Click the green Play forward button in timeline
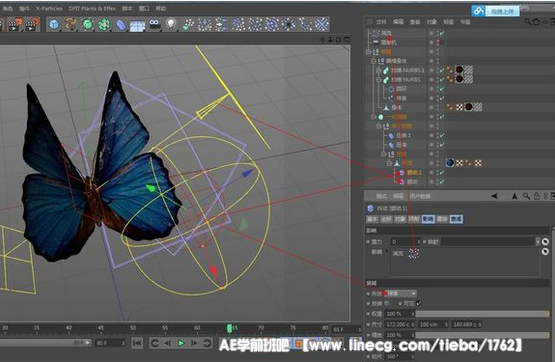This screenshot has width=555, height=362. coord(181,343)
